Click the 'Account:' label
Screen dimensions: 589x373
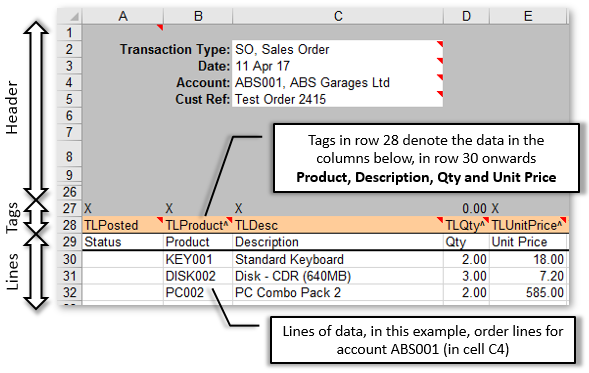coord(203,83)
